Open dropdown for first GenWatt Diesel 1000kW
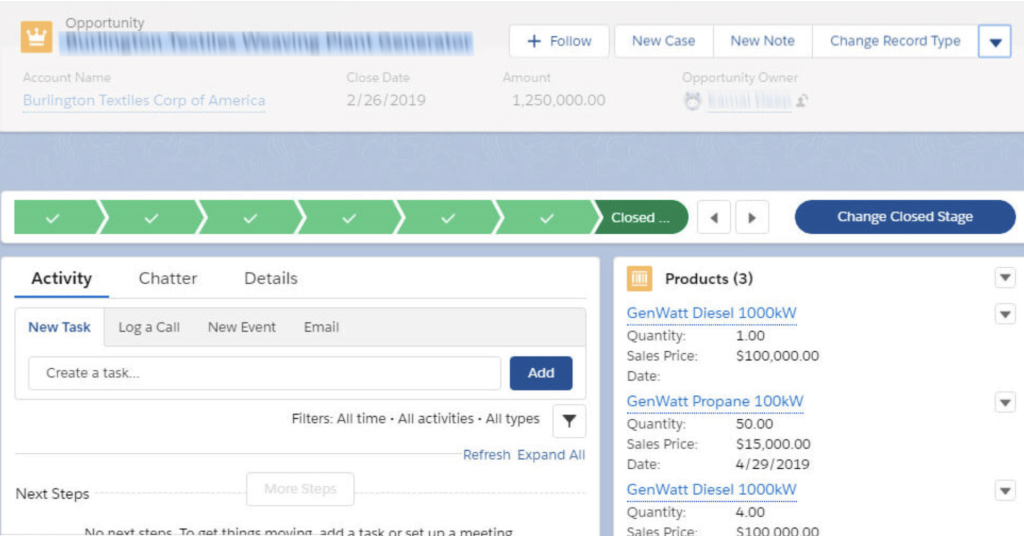Image resolution: width=1024 pixels, height=536 pixels. point(1005,314)
